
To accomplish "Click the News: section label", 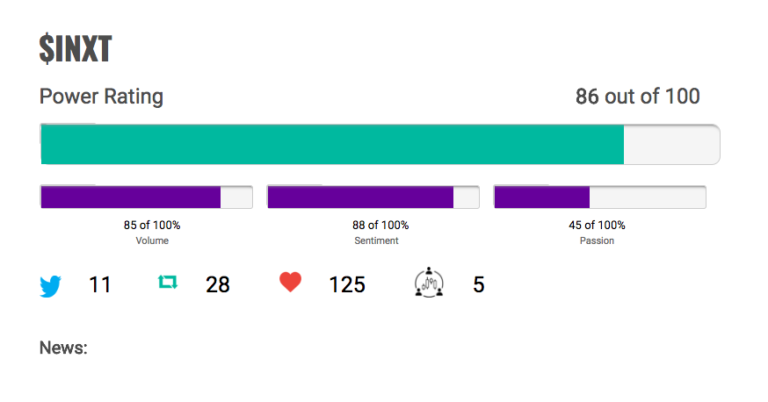I will click(63, 348).
